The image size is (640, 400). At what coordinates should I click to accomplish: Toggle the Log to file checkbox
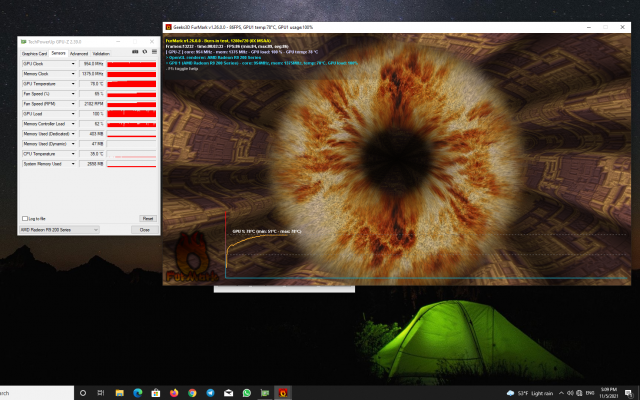[25, 218]
